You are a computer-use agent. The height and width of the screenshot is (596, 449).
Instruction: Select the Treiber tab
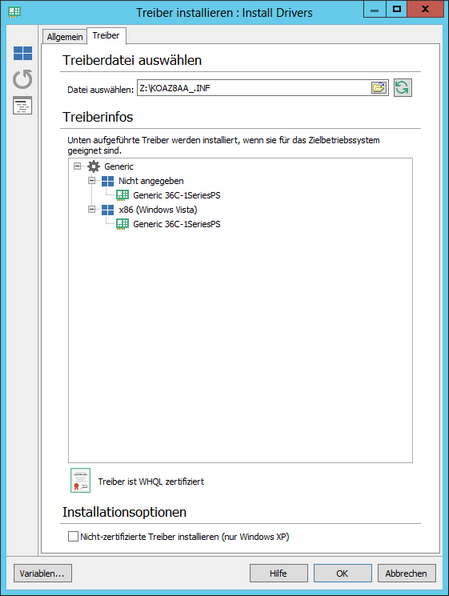click(x=106, y=35)
